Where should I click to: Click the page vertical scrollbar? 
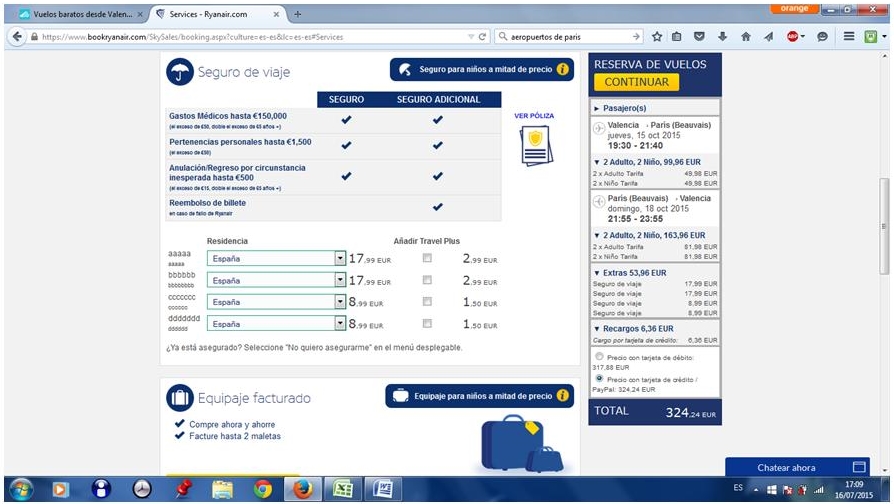[884, 225]
